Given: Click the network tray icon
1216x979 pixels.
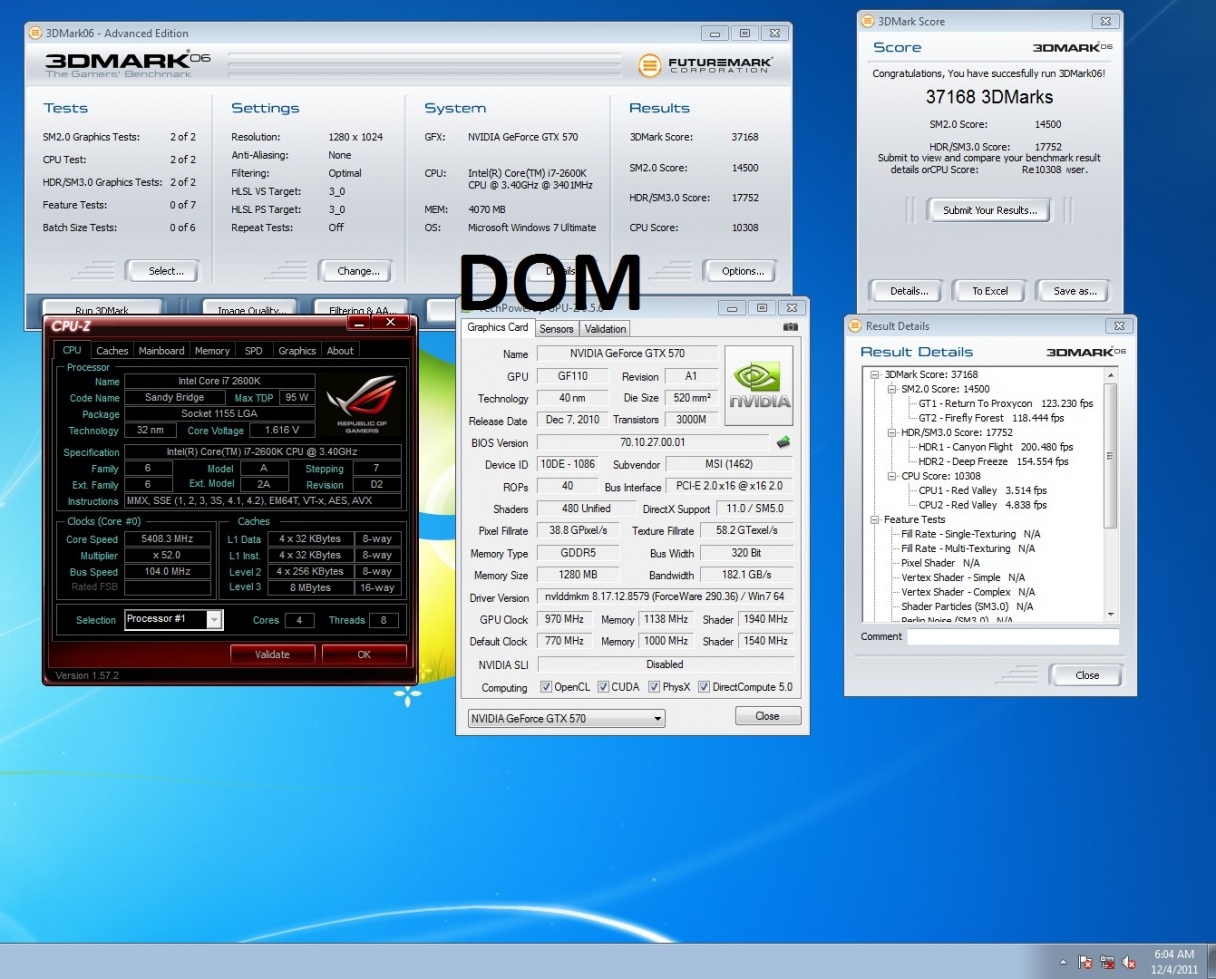Looking at the screenshot, I should pyautogui.click(x=1107, y=962).
